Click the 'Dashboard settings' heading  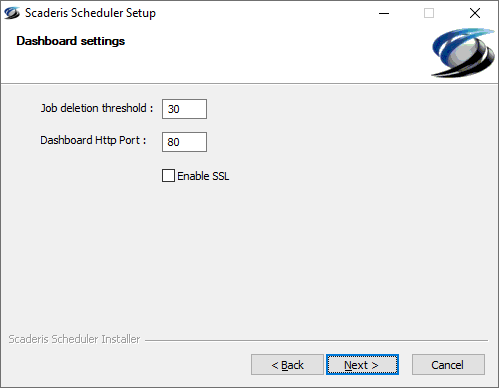click(71, 41)
